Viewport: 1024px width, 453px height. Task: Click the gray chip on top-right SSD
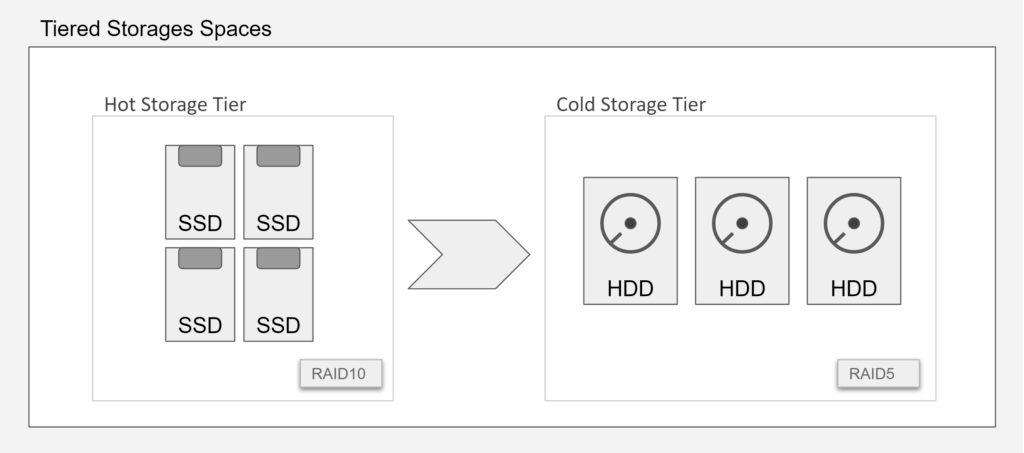[278, 156]
